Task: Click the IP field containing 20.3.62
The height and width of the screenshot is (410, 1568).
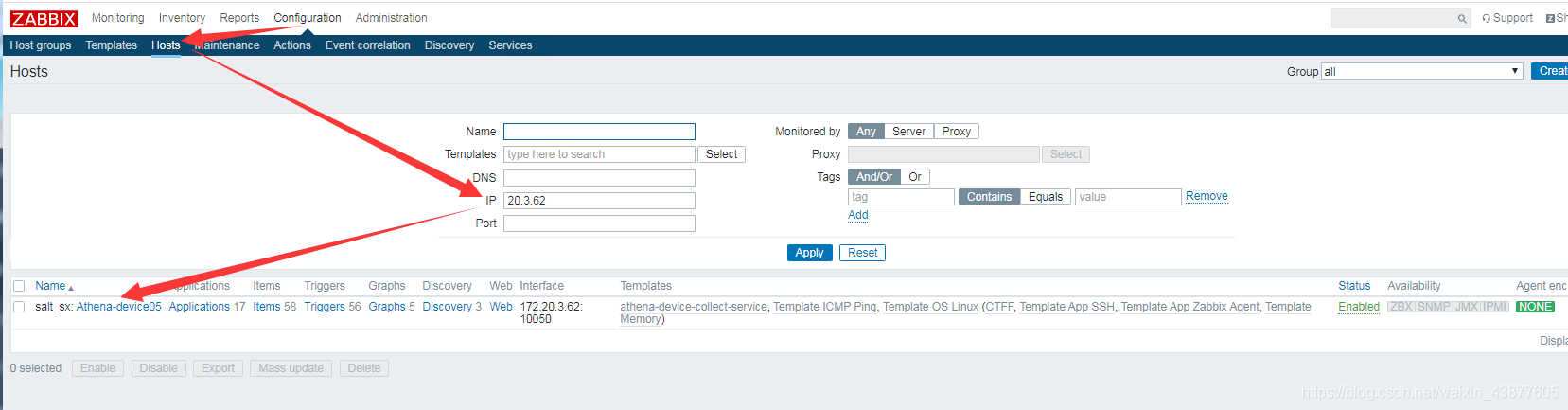Action: click(x=599, y=201)
